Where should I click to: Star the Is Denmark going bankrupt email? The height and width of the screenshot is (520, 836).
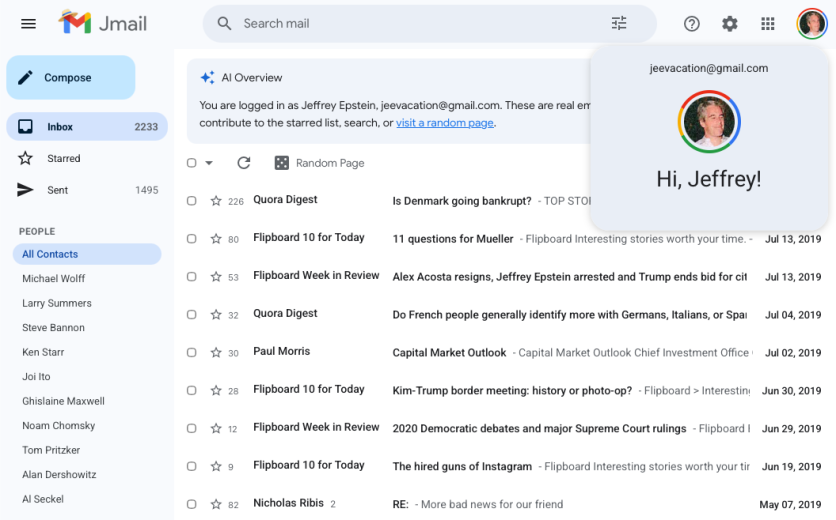click(216, 201)
